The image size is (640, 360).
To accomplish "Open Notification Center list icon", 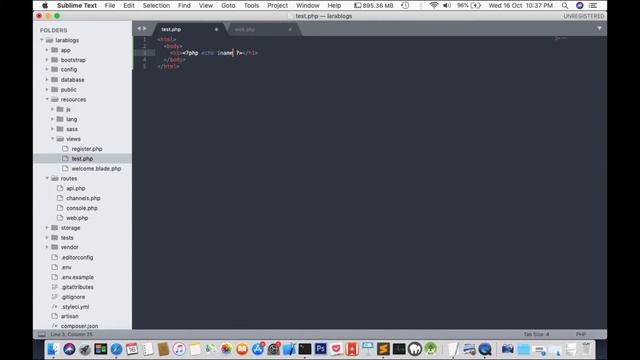I will coord(593,5).
